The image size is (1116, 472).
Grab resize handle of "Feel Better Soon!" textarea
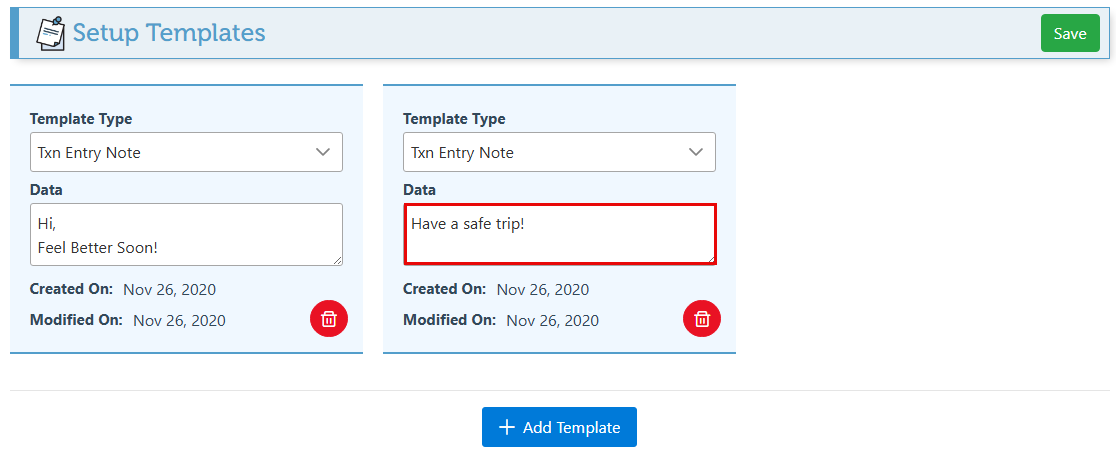[337, 260]
